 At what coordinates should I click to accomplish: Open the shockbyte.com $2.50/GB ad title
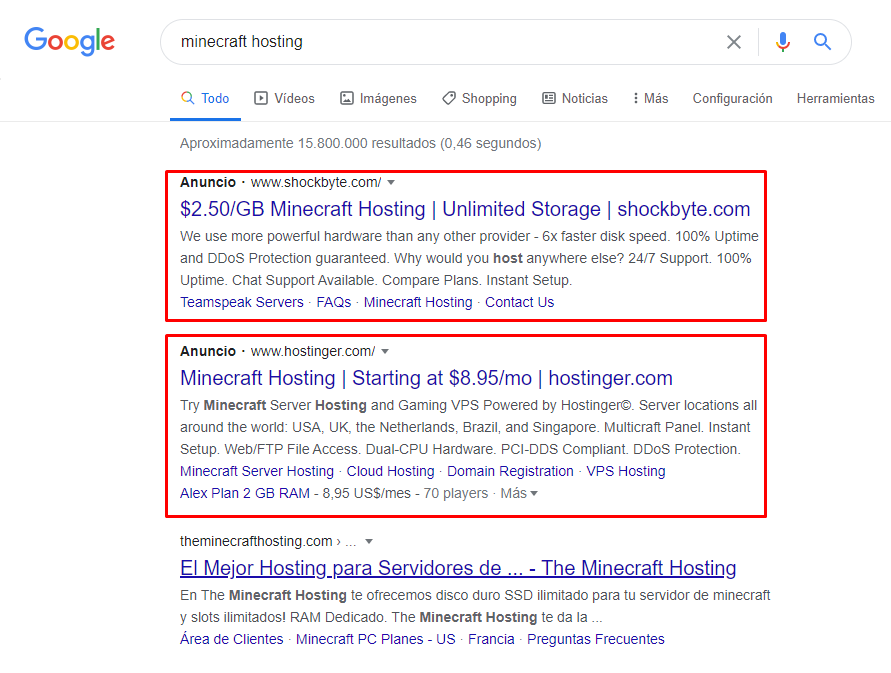tap(465, 209)
